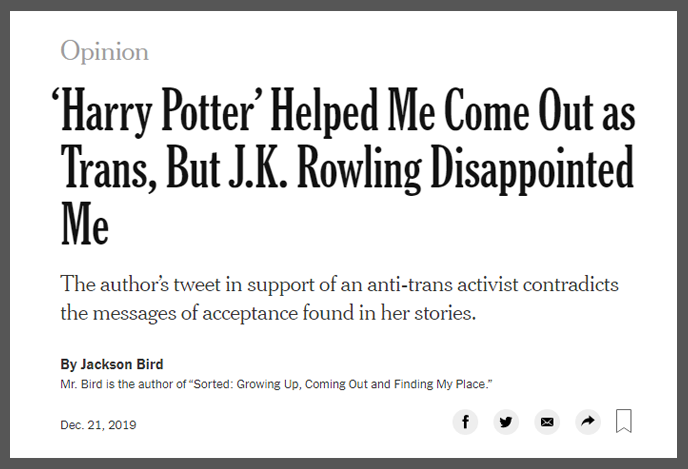Click the email envelope share icon
This screenshot has width=688, height=469.
click(547, 422)
